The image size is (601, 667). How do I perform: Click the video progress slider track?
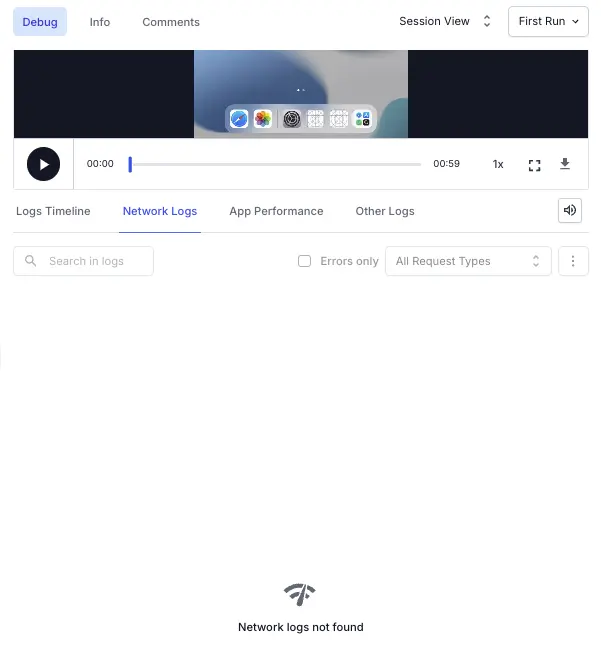[x=275, y=164]
